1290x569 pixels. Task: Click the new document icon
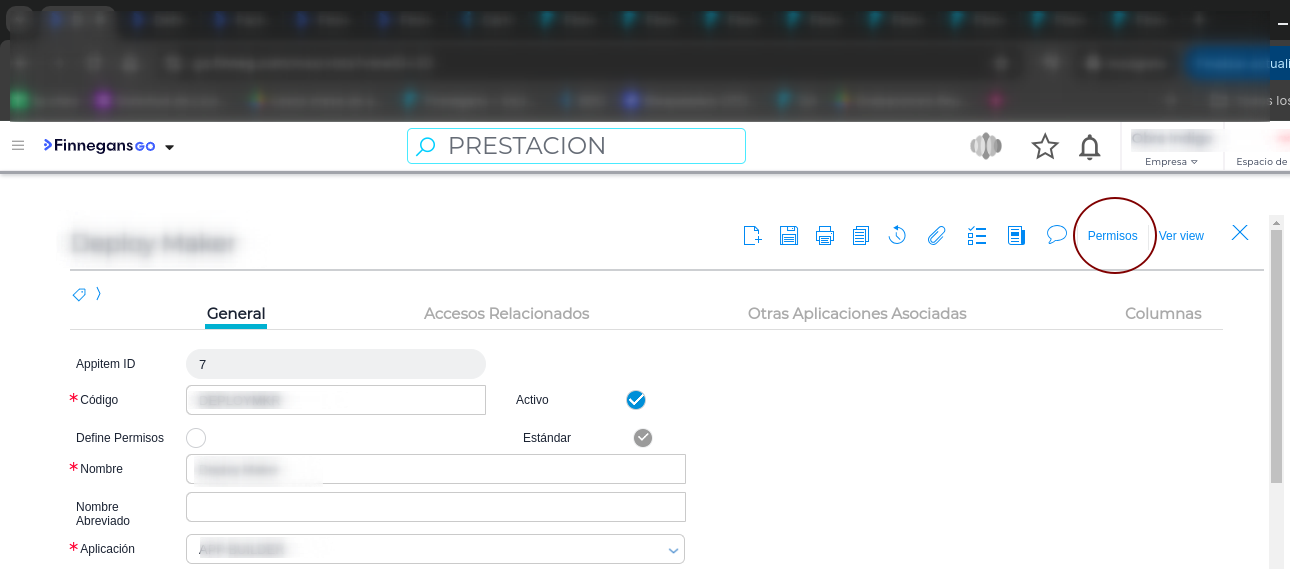[752, 235]
